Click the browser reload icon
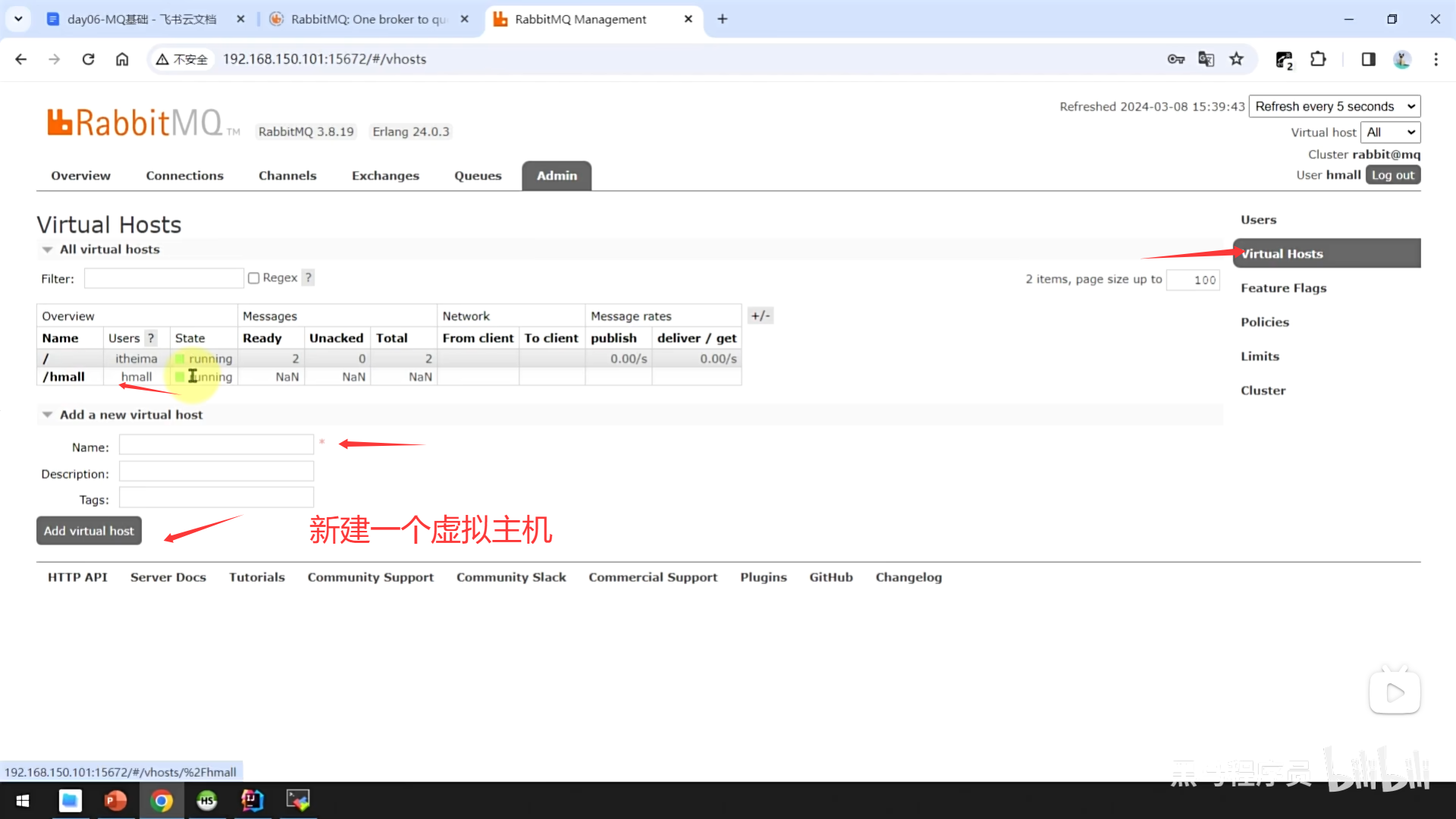This screenshot has width=1456, height=819. pos(88,59)
